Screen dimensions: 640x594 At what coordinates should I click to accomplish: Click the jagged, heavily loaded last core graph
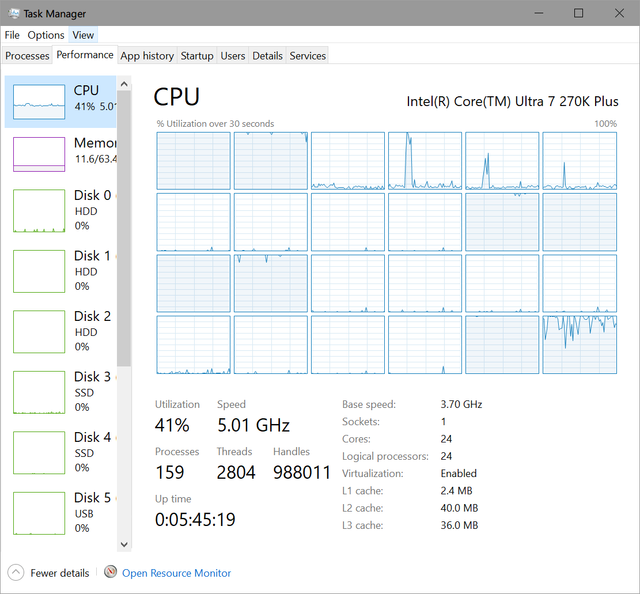tap(580, 345)
